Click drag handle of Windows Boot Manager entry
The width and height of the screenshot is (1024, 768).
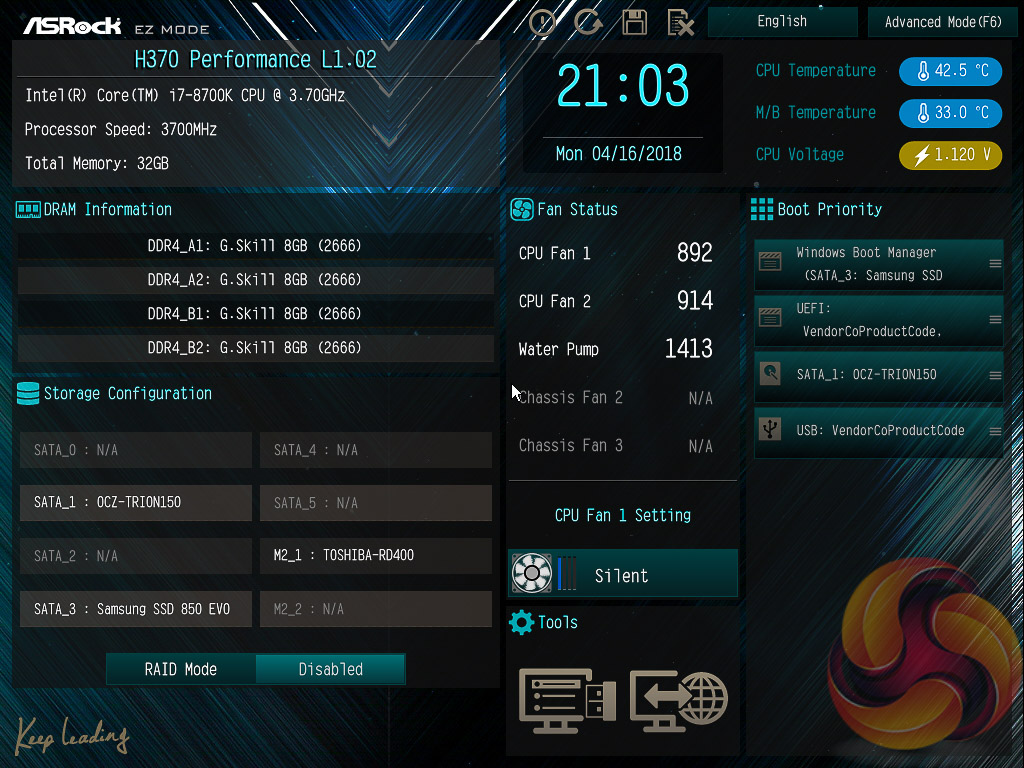tap(995, 264)
